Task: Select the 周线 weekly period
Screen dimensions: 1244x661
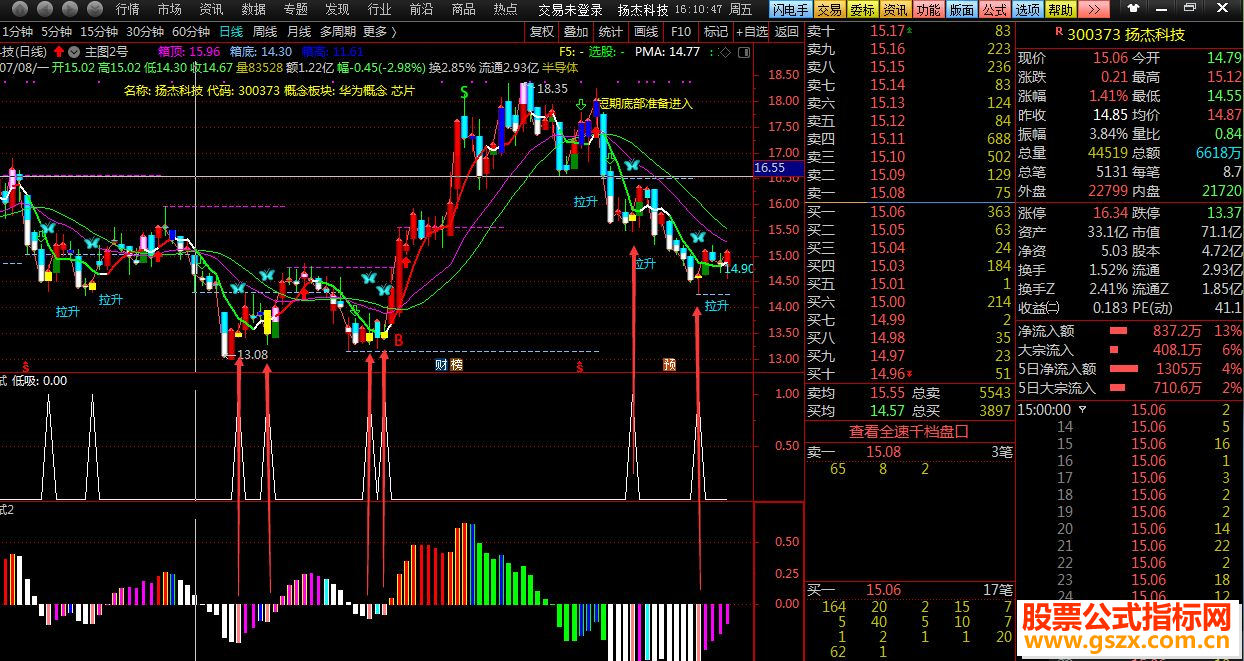Action: (265, 31)
